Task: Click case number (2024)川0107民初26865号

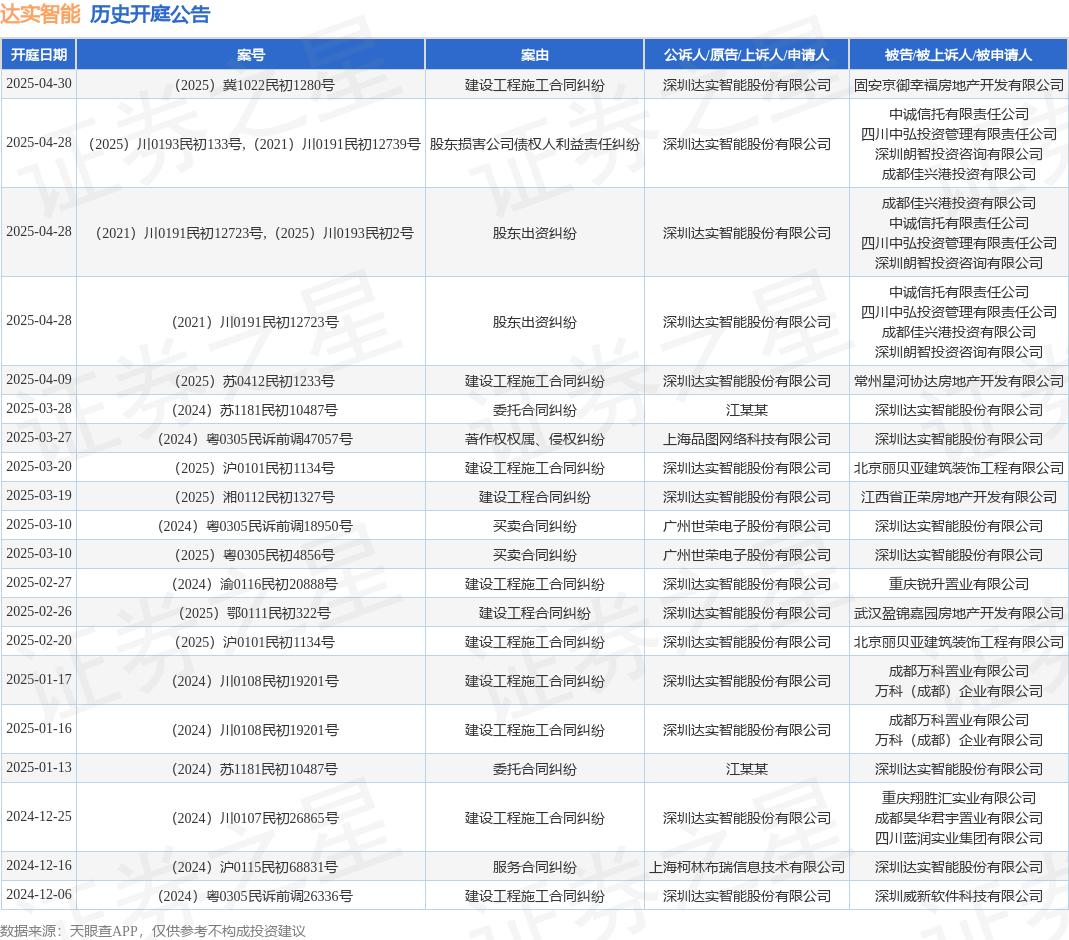Action: click(254, 818)
